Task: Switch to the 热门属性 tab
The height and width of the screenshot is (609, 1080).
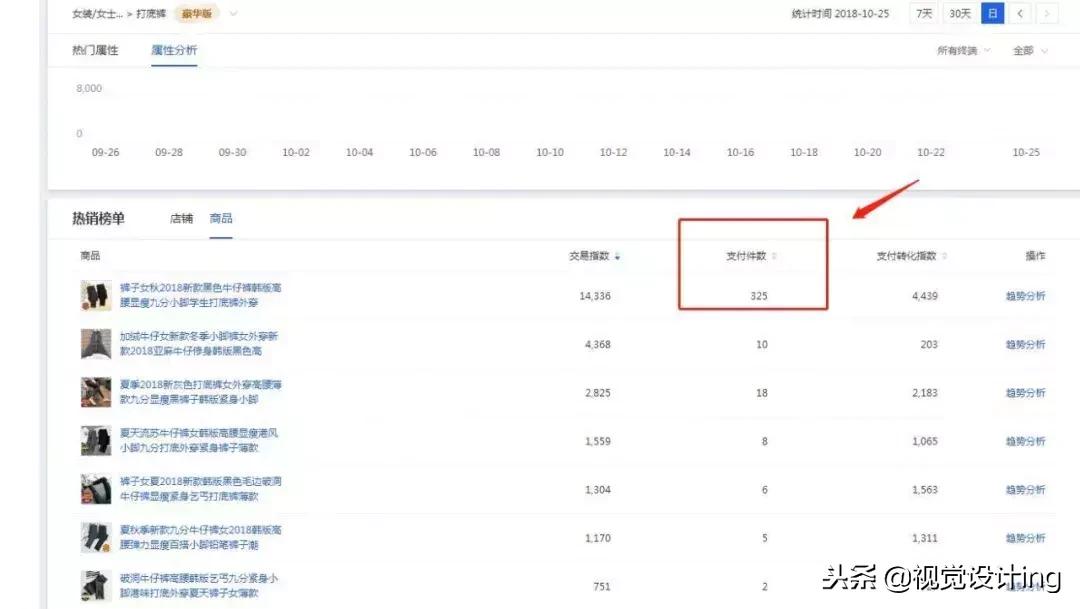Action: [x=95, y=49]
